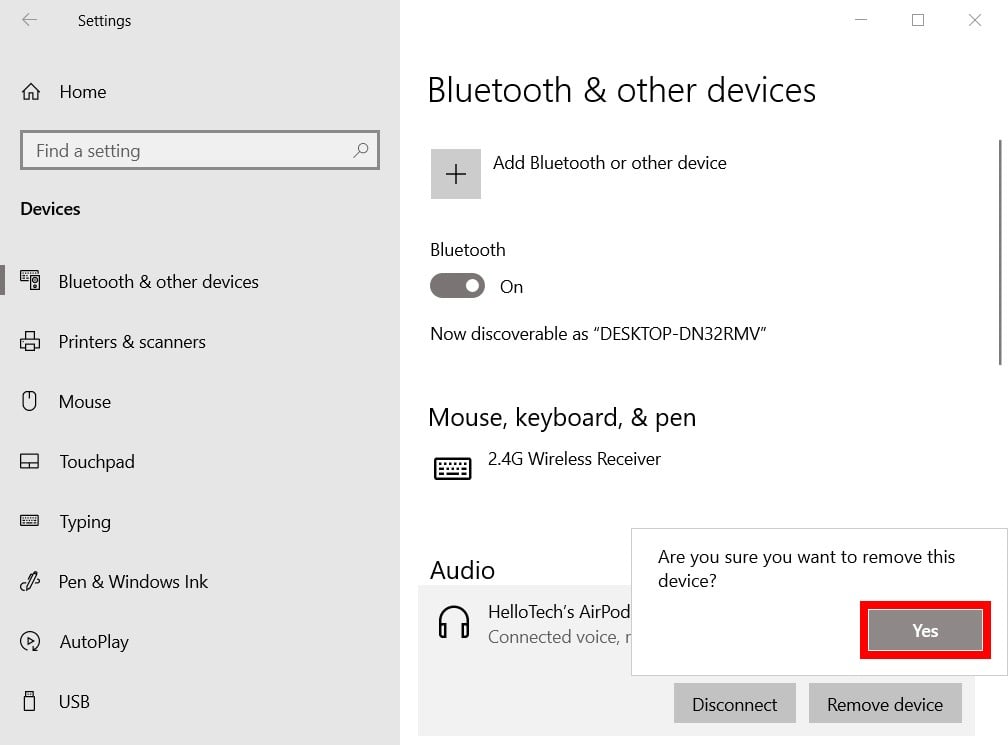Open Typing settings via keyboard icon
The image size is (1008, 745).
pyautogui.click(x=31, y=521)
